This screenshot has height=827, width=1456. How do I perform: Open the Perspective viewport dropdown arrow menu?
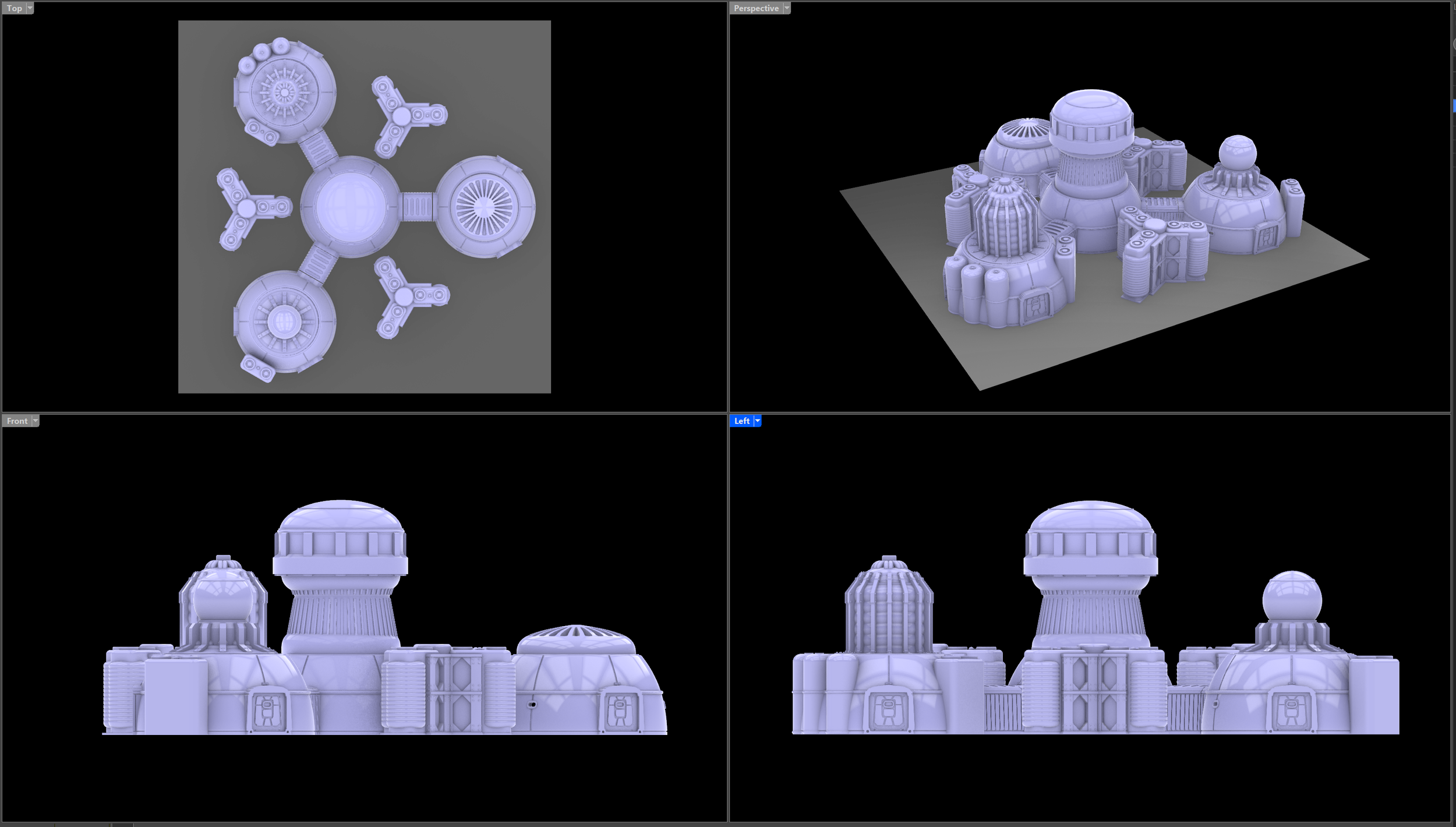point(786,8)
